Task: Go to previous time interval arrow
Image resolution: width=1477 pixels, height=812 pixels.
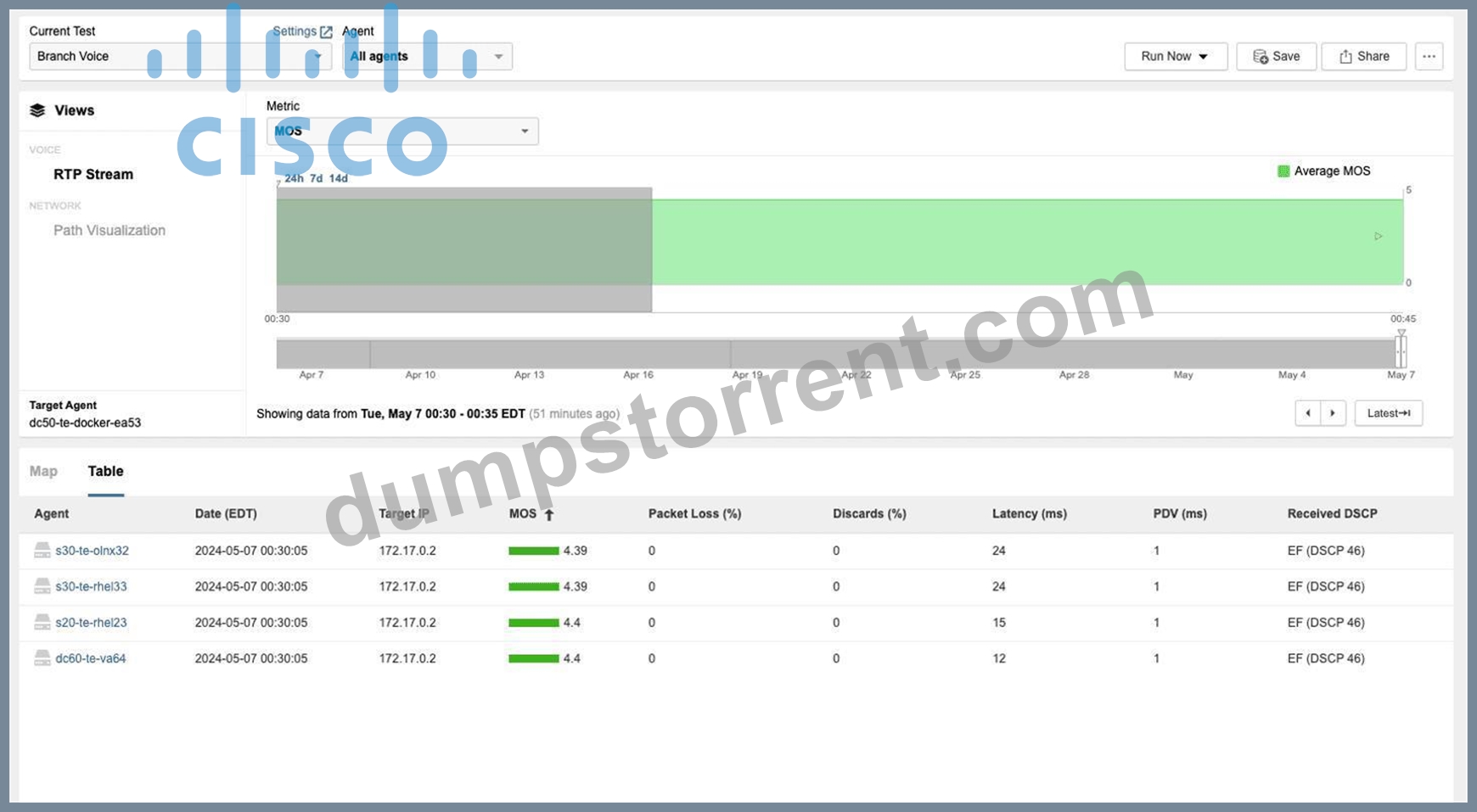Action: click(x=1308, y=413)
